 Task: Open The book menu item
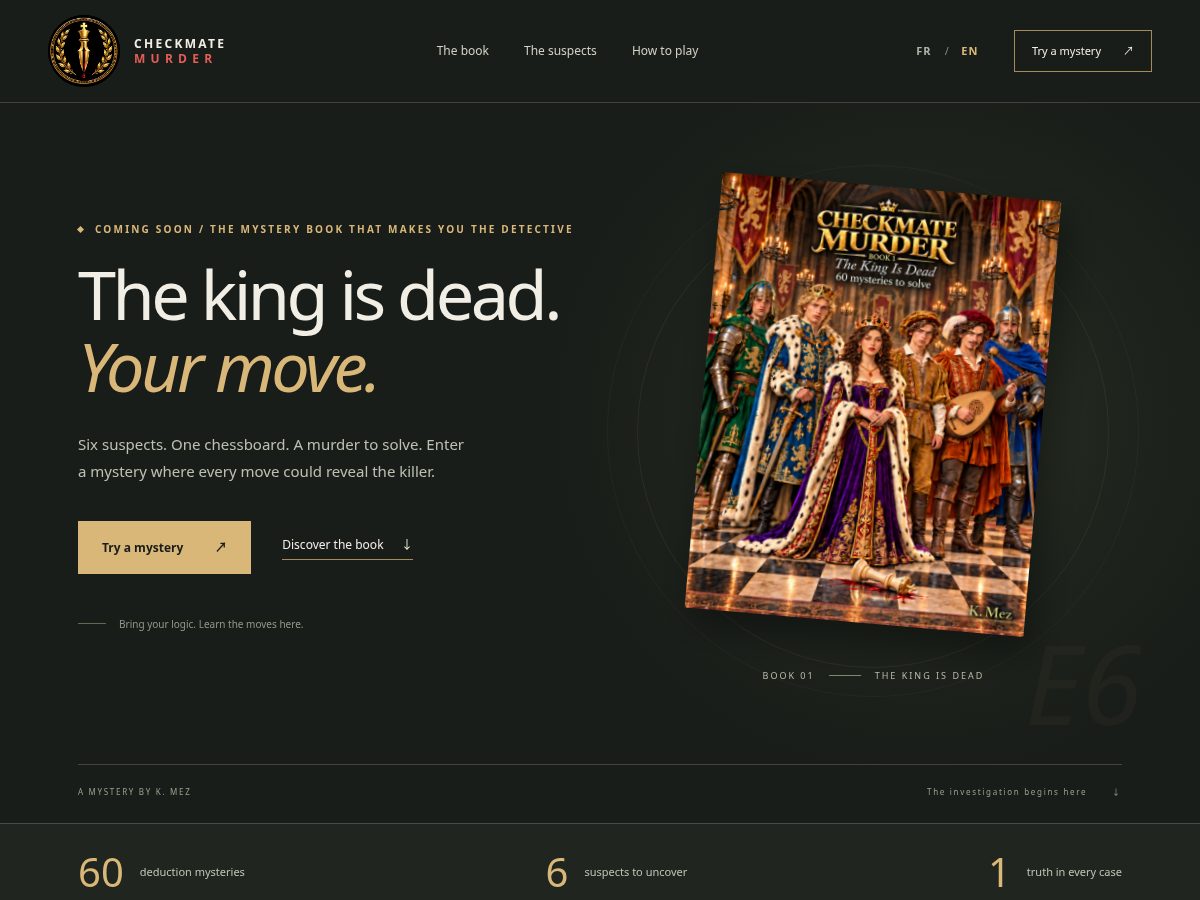point(462,51)
